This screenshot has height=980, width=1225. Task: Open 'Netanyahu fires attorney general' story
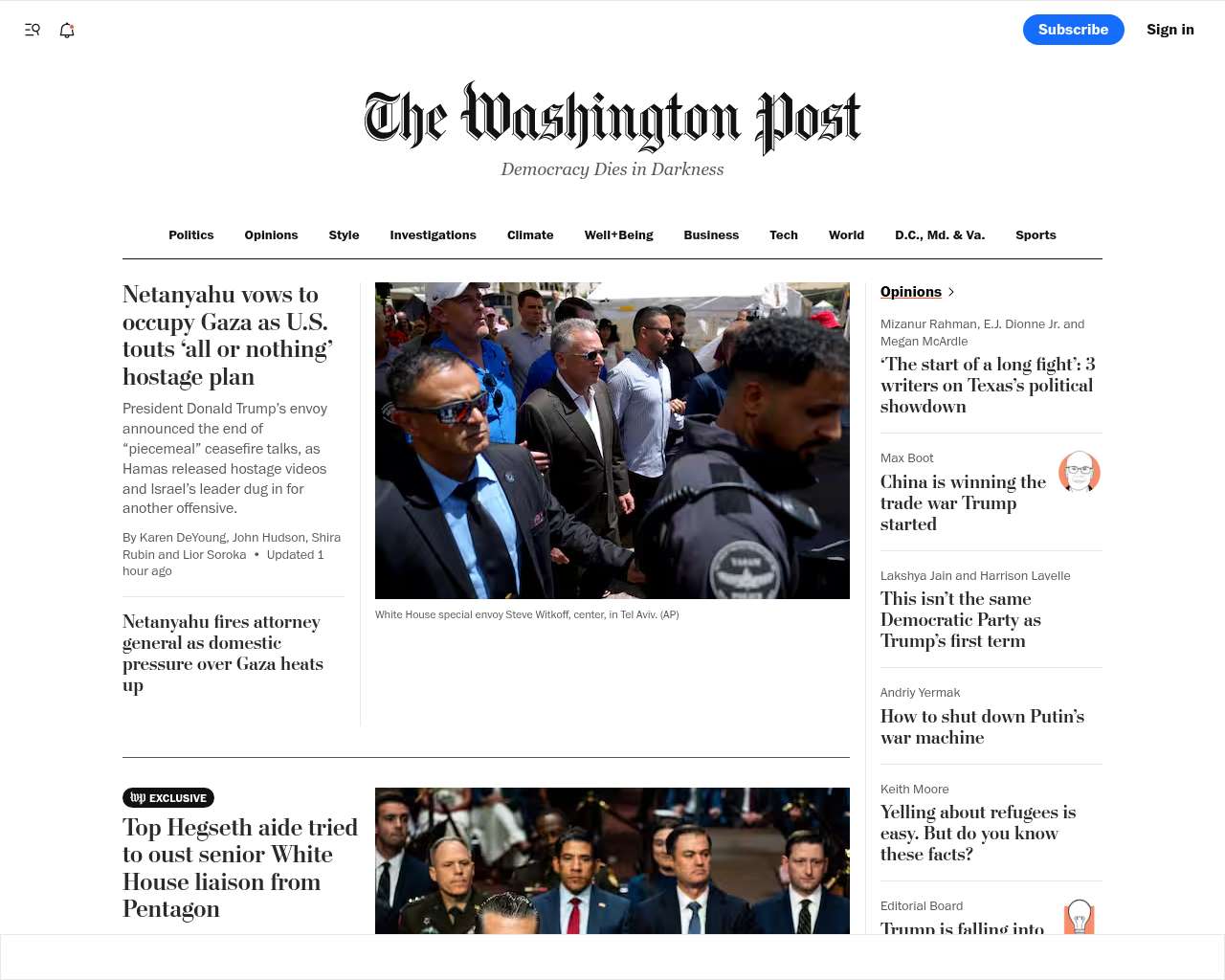click(x=223, y=654)
